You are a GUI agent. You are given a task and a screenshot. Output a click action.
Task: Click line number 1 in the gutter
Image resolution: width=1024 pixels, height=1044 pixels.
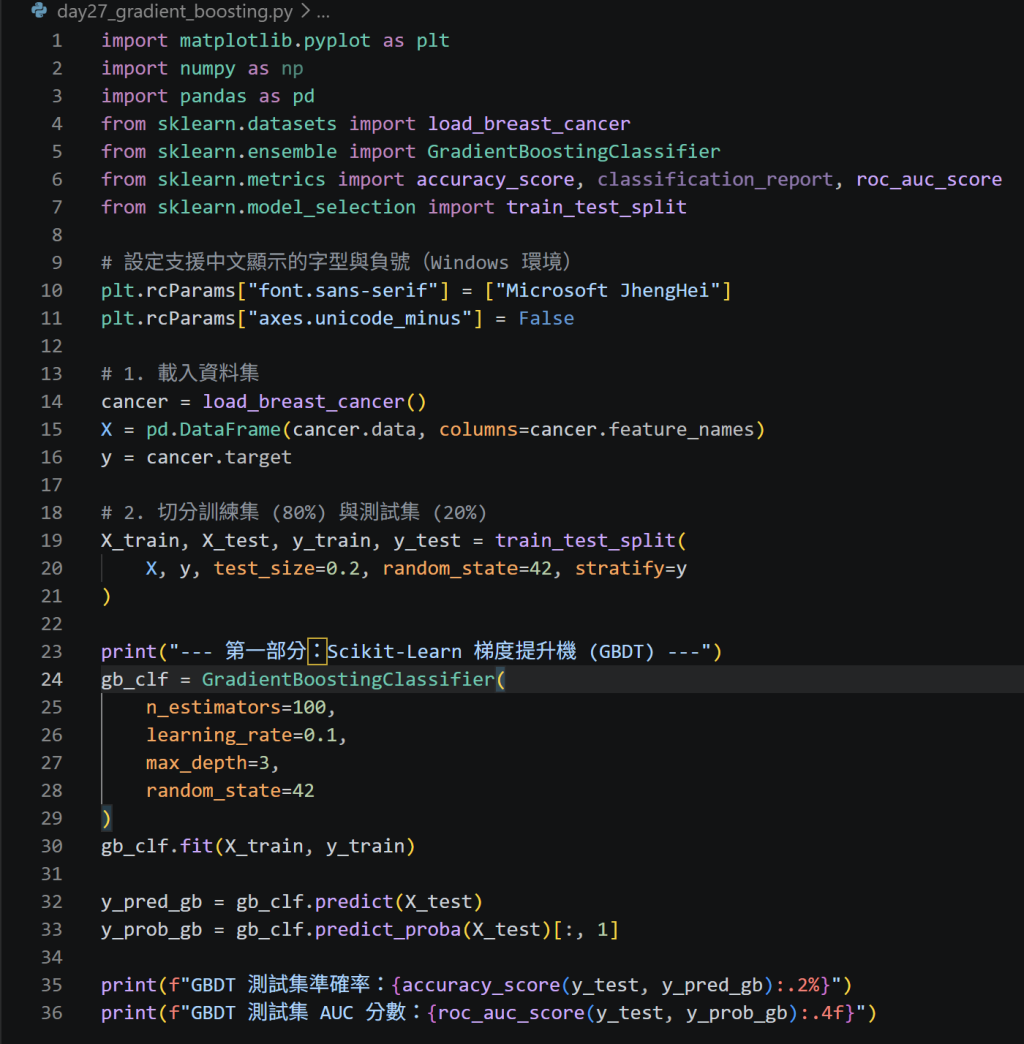point(57,41)
